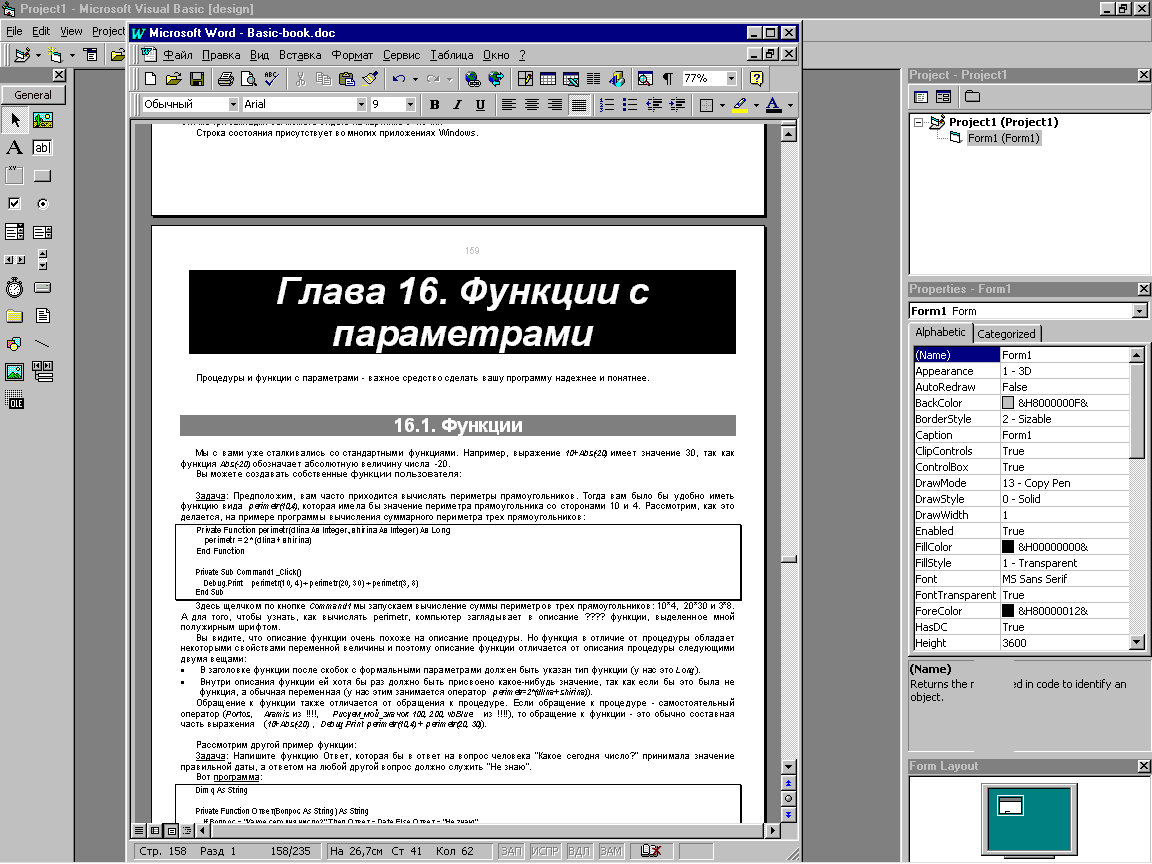Click the Paste clipboard icon
1152x864 pixels.
click(347, 79)
